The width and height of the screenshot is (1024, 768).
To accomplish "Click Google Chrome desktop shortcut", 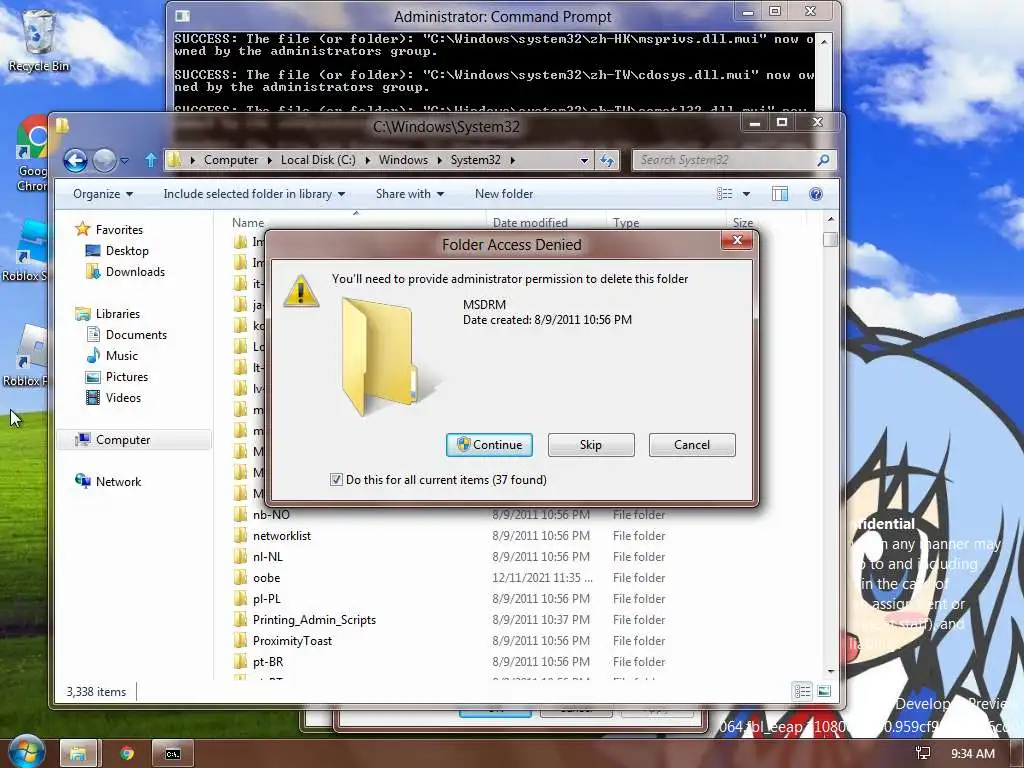I will tap(33, 153).
